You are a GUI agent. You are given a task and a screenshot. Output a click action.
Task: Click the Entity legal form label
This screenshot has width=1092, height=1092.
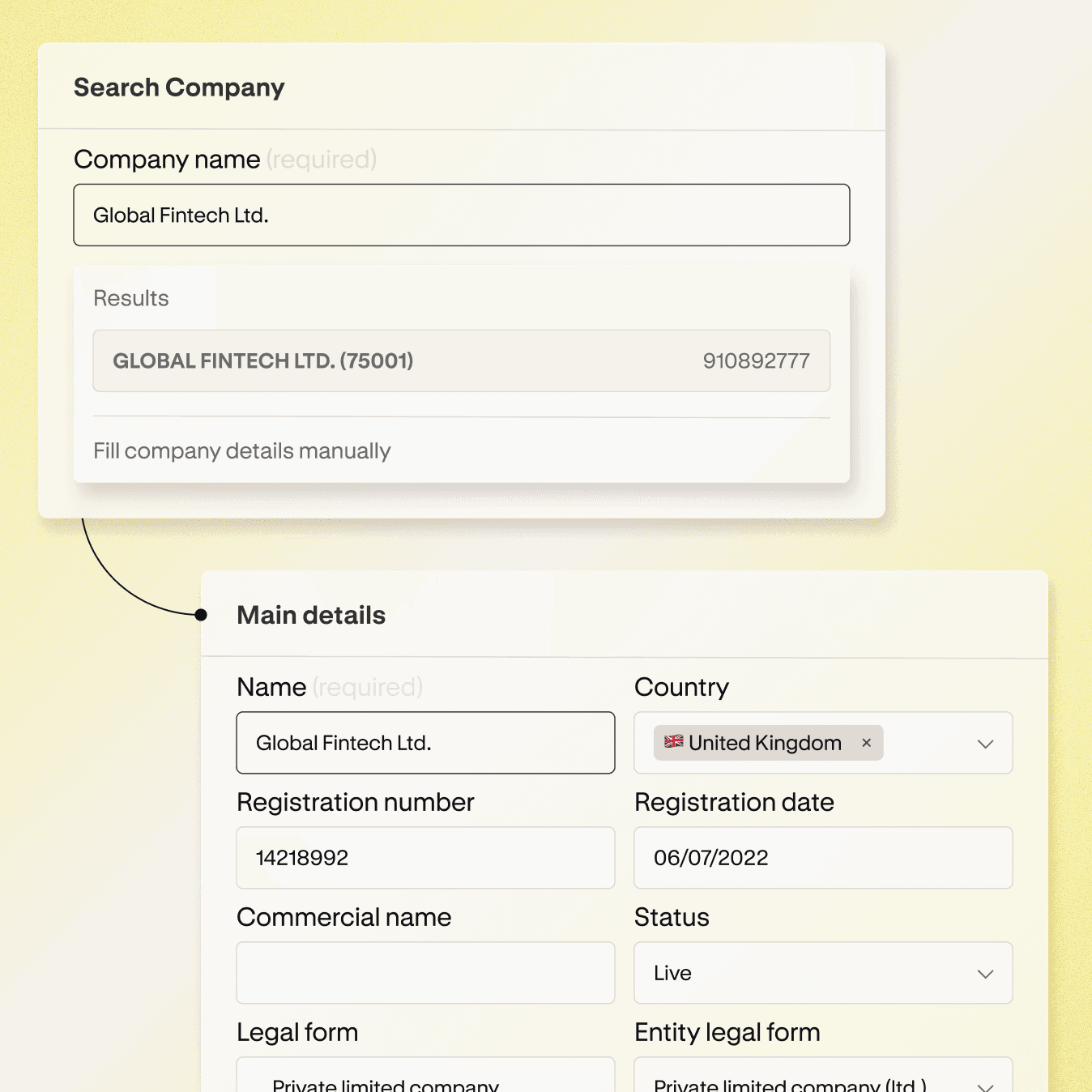727,1032
